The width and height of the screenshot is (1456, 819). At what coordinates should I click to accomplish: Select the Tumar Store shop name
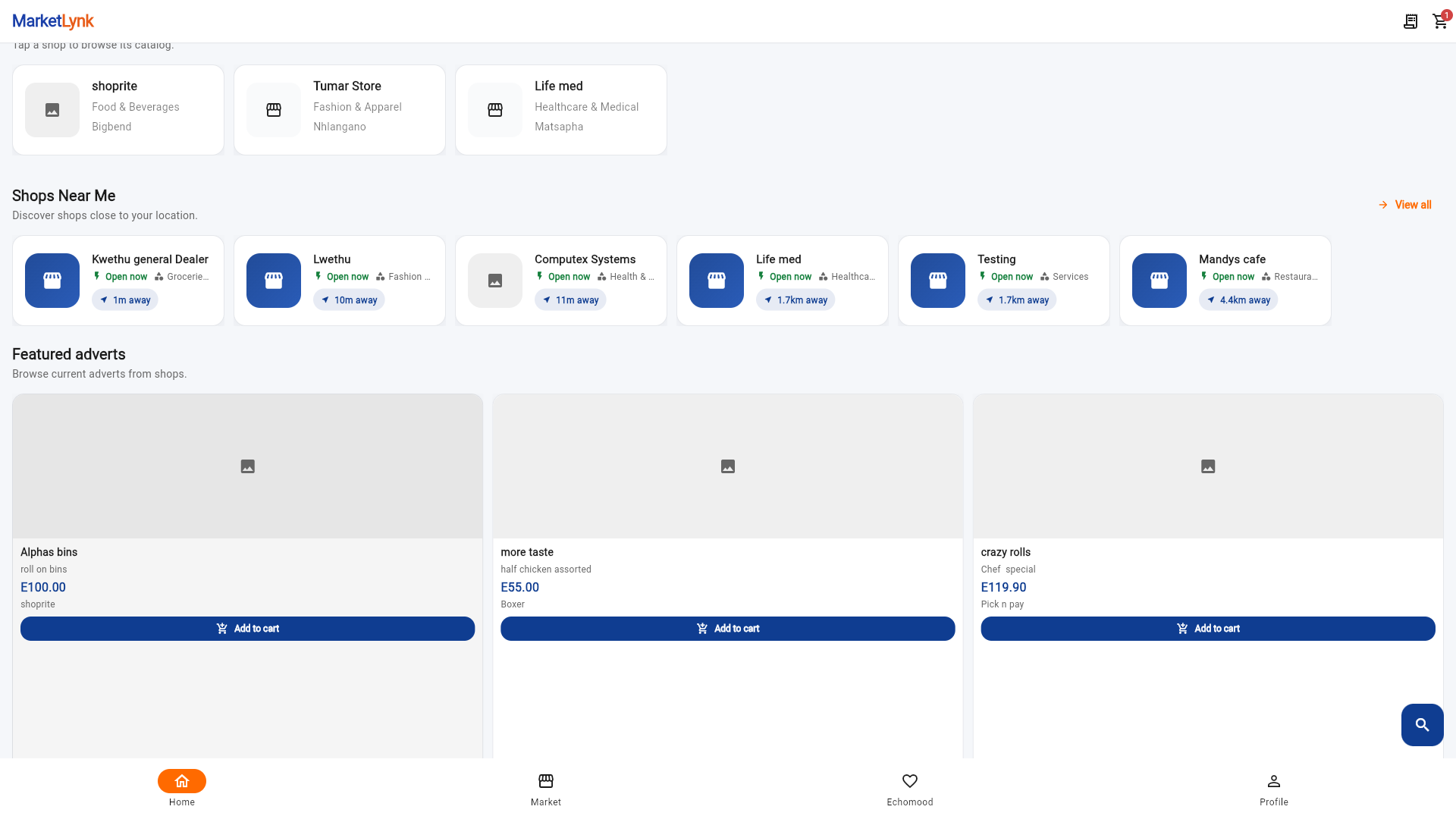click(x=347, y=86)
